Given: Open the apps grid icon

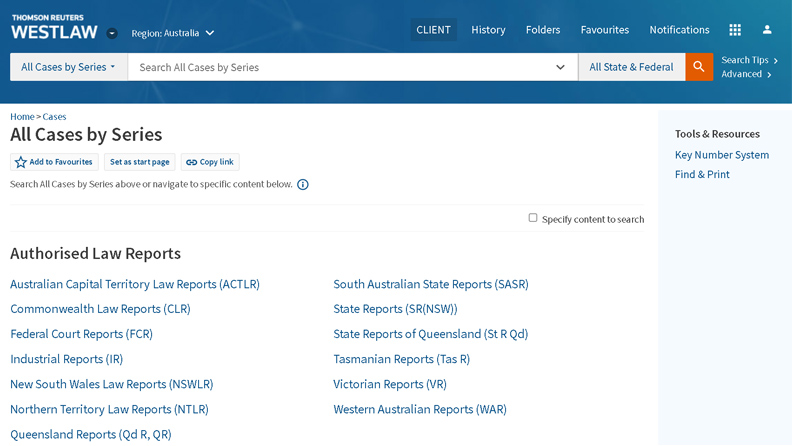Looking at the screenshot, I should click(x=735, y=30).
